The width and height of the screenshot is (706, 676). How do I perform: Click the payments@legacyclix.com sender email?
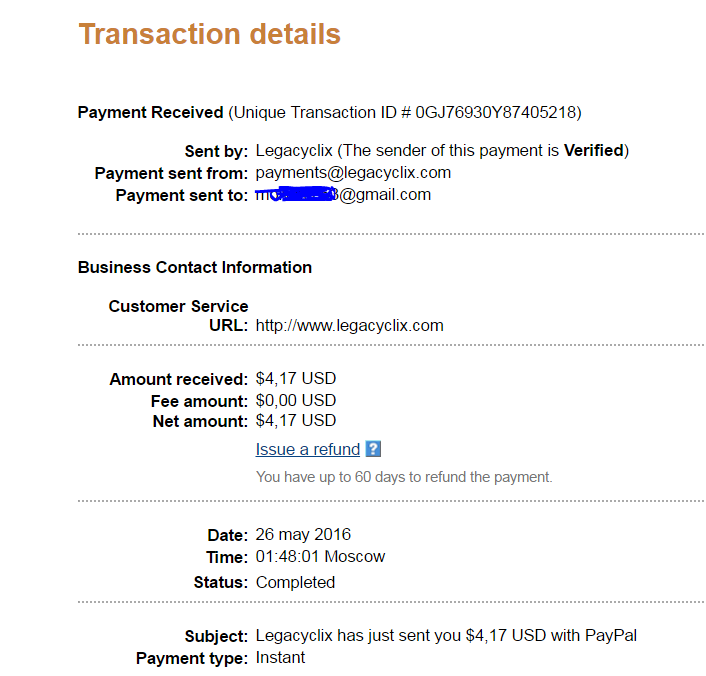[353, 173]
